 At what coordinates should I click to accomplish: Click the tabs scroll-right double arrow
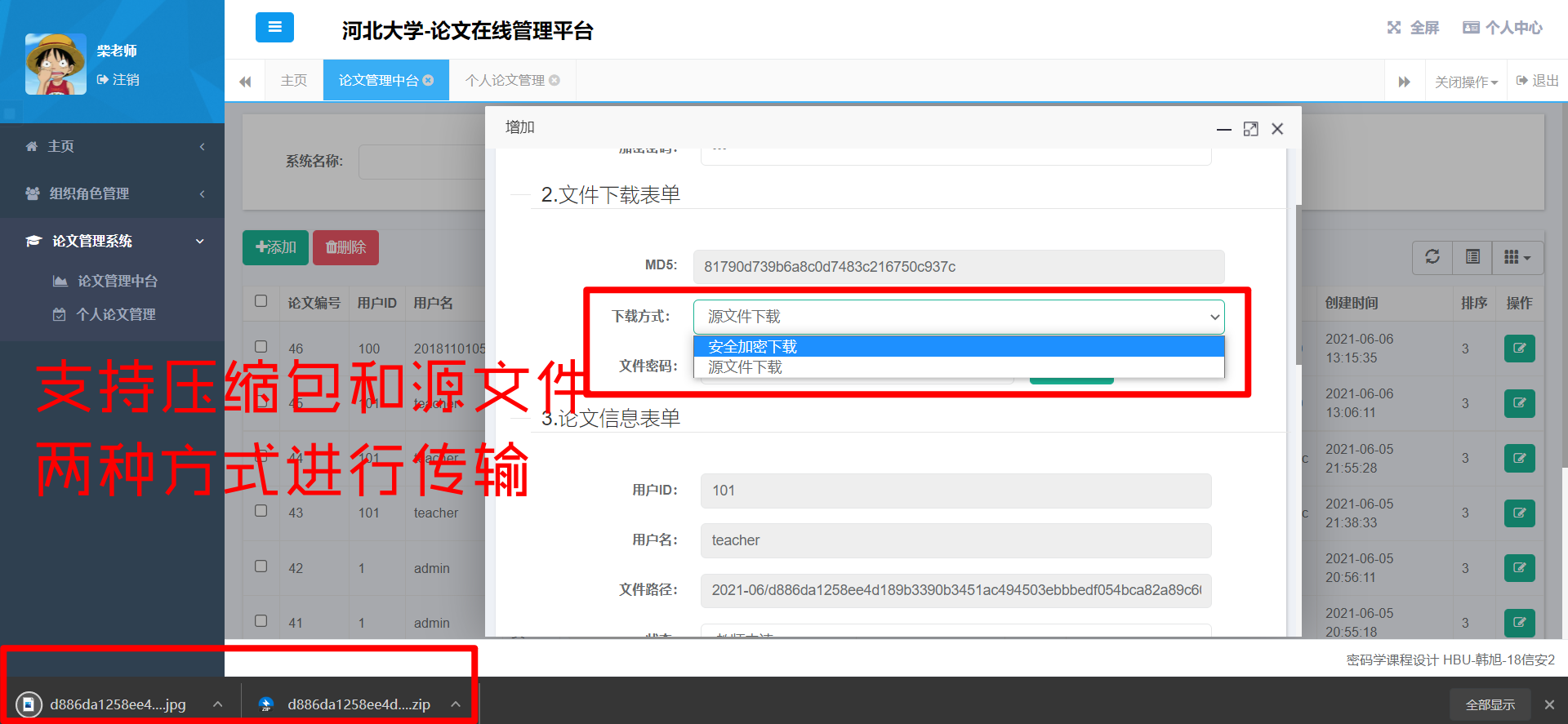click(1405, 82)
